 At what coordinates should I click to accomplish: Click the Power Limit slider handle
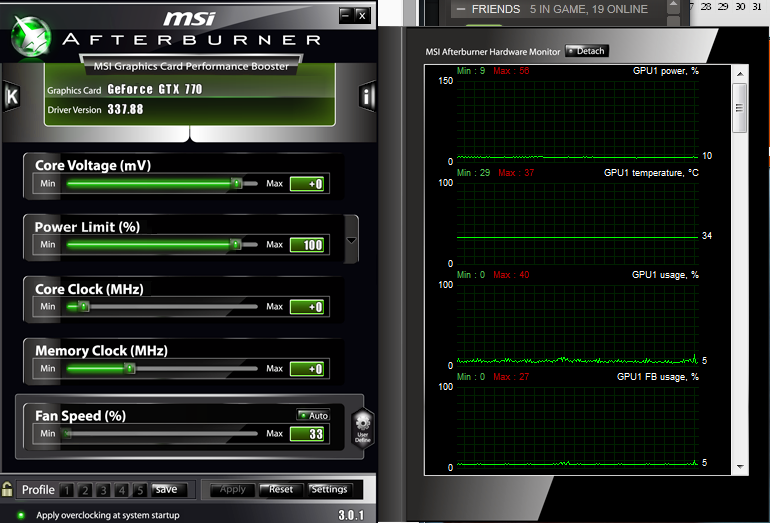[x=236, y=245]
